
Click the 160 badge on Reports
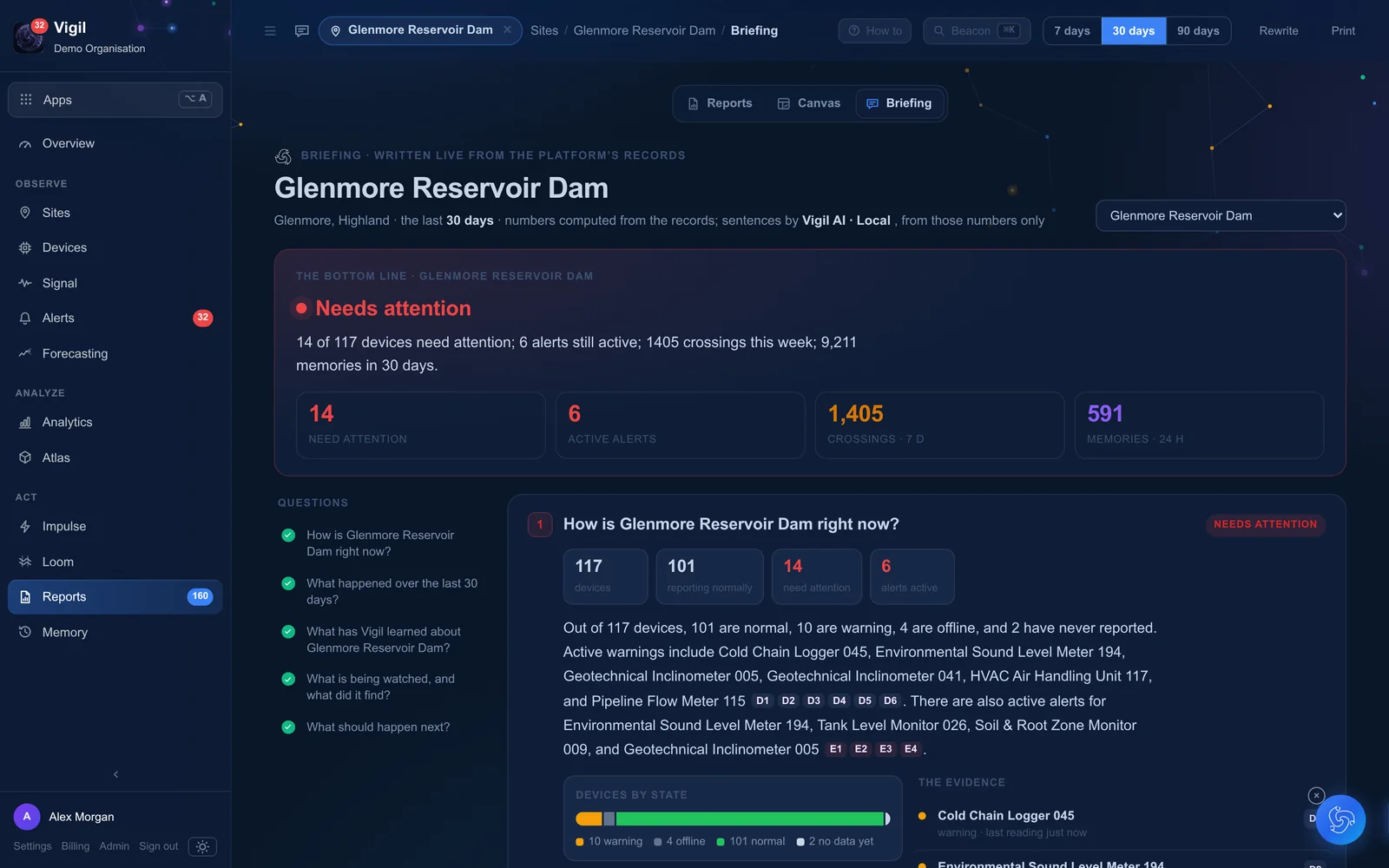tap(201, 596)
